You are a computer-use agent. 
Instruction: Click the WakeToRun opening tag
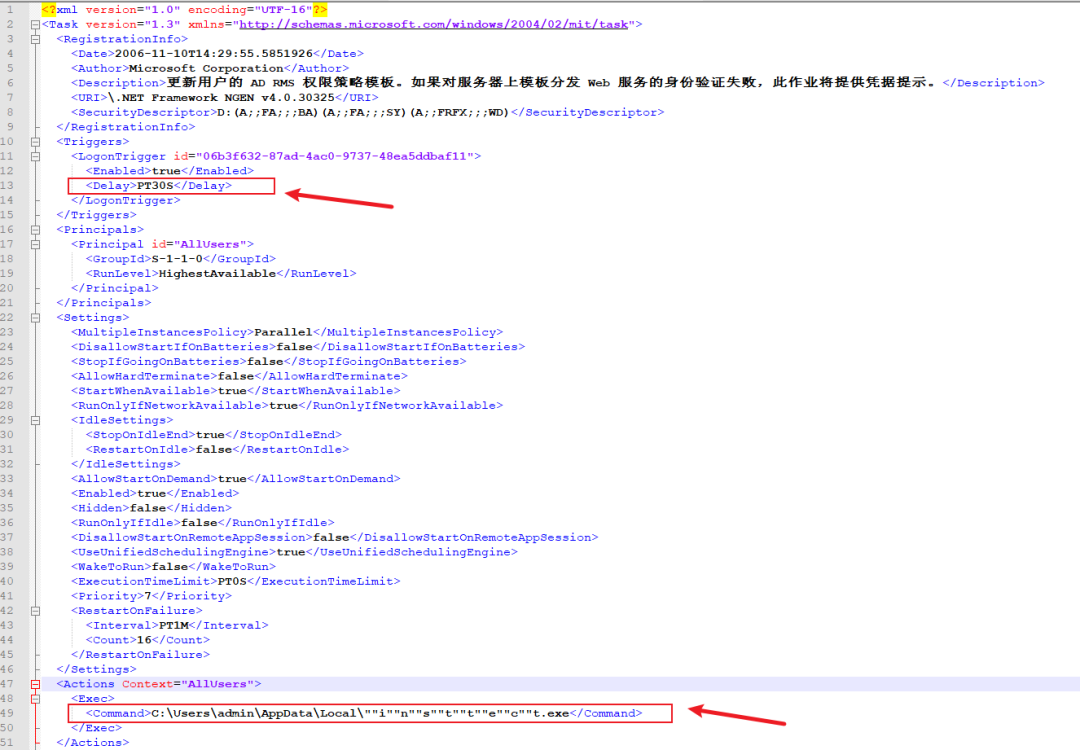tap(112, 567)
